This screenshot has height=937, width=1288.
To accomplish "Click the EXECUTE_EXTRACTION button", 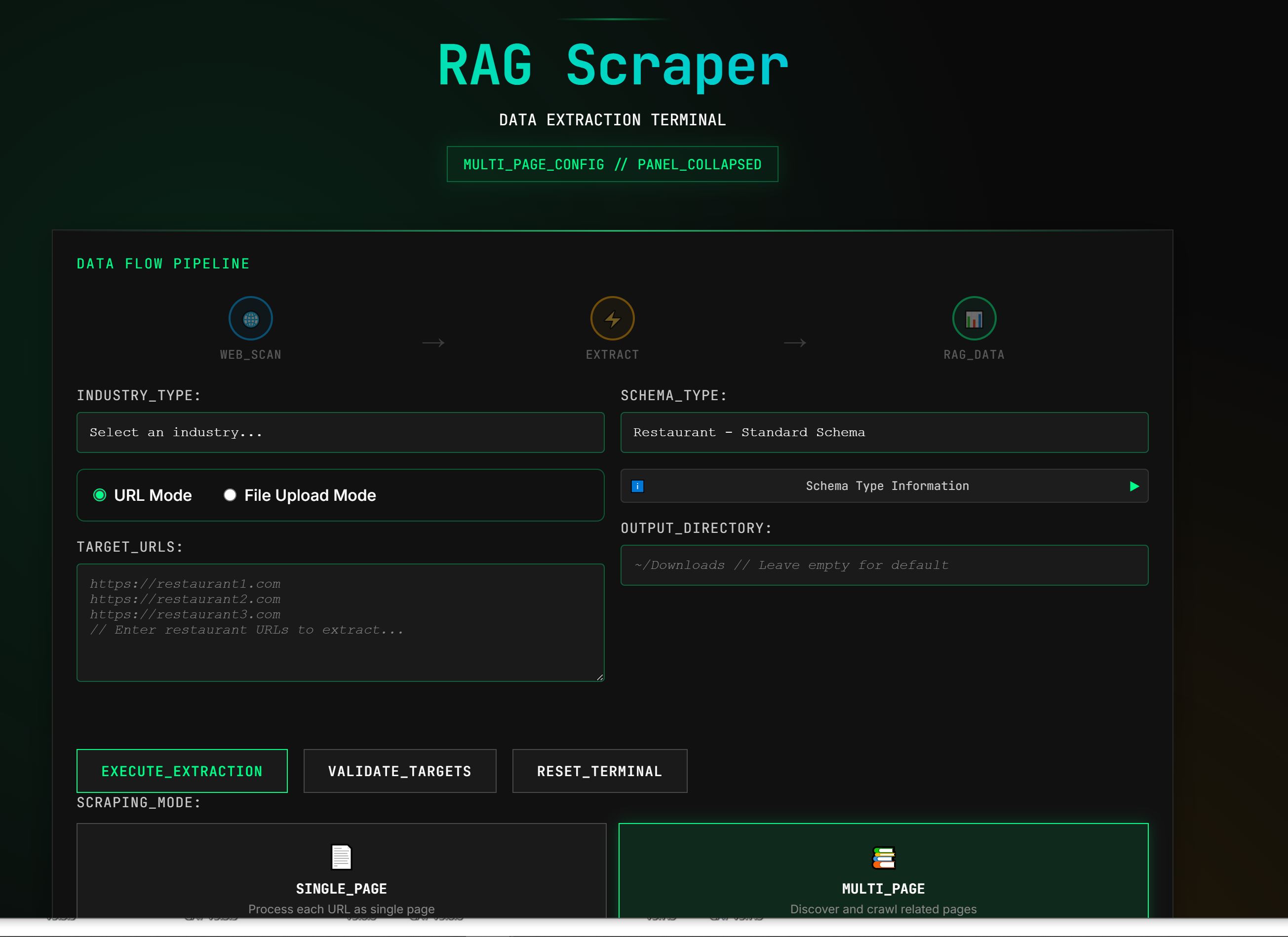I will tap(182, 771).
